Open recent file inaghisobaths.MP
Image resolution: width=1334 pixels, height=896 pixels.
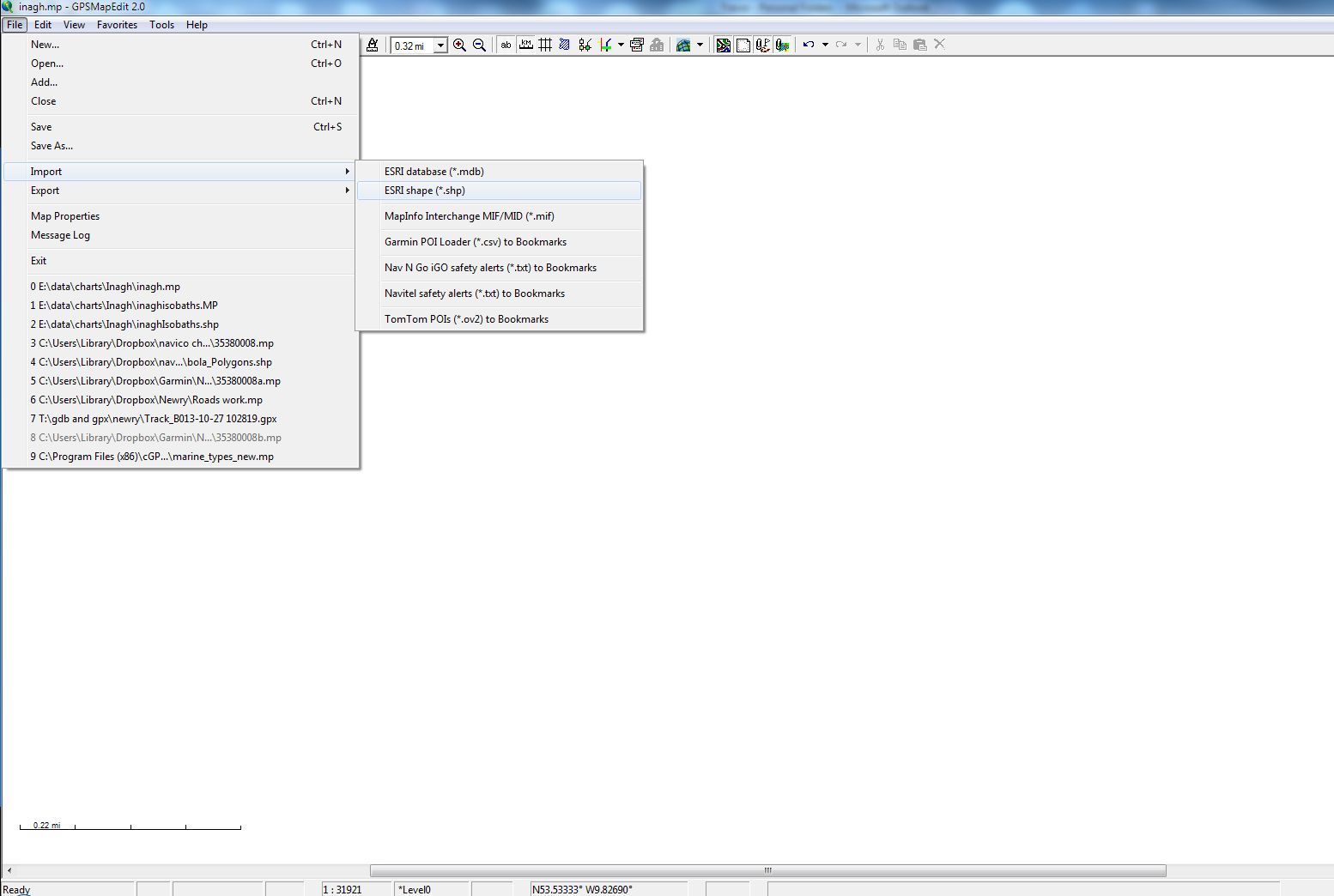coord(179,306)
